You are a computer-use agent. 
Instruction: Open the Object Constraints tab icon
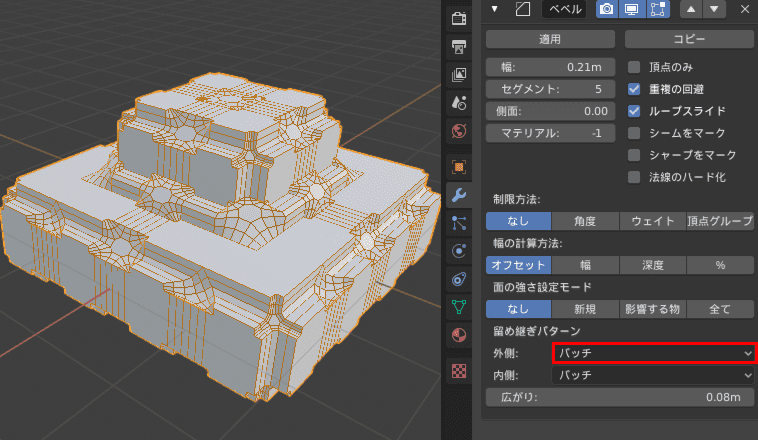coord(459,279)
